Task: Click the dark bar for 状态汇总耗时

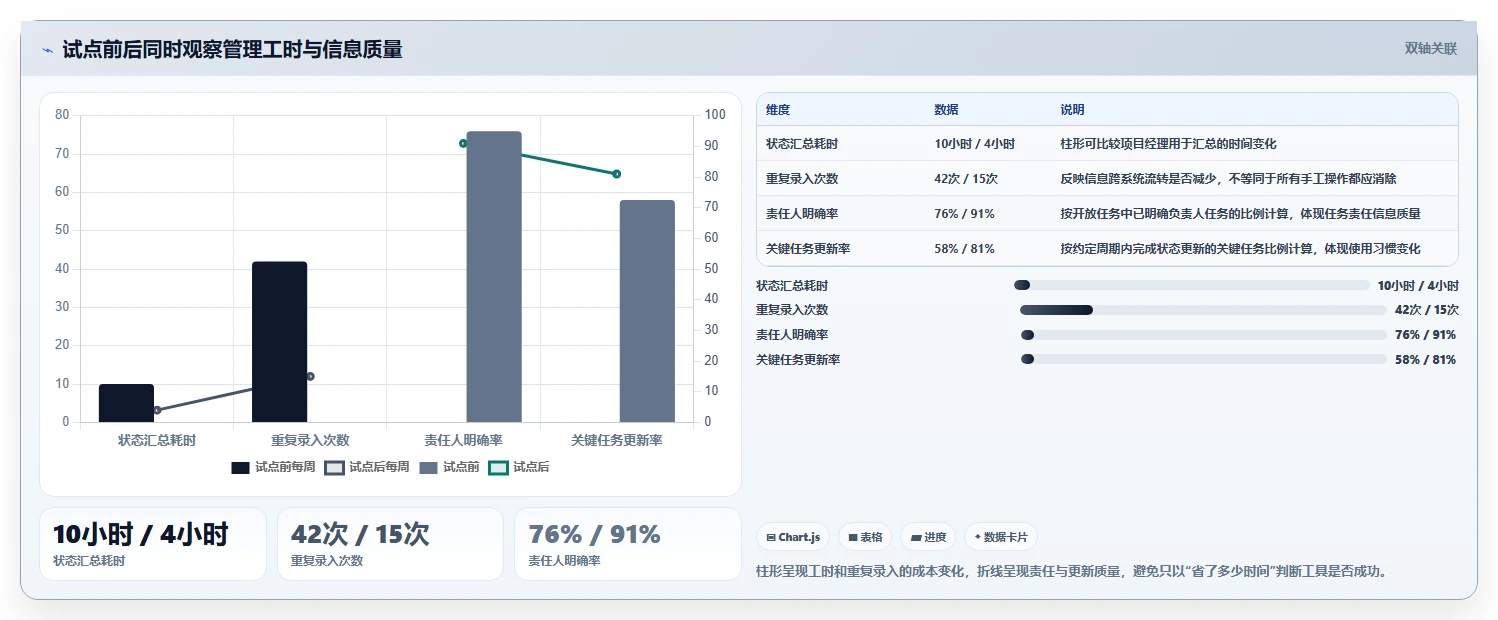Action: click(x=126, y=403)
